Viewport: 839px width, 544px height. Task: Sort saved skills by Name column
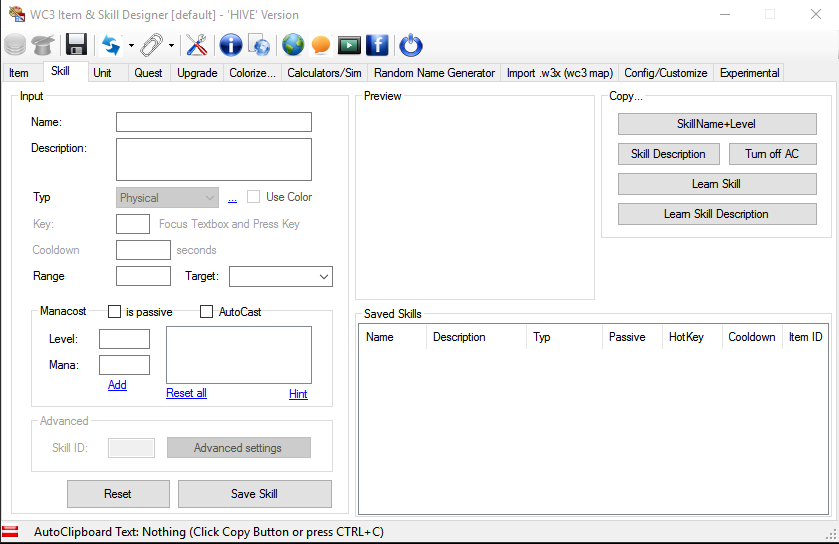393,337
